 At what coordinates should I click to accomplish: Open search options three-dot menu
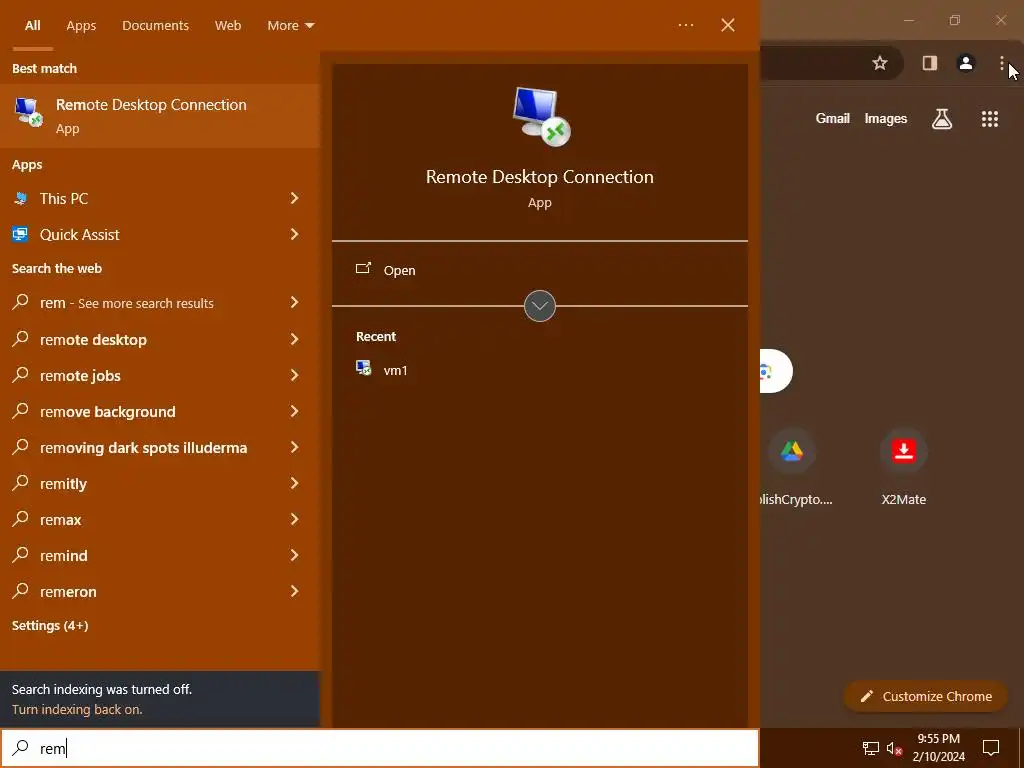click(686, 25)
